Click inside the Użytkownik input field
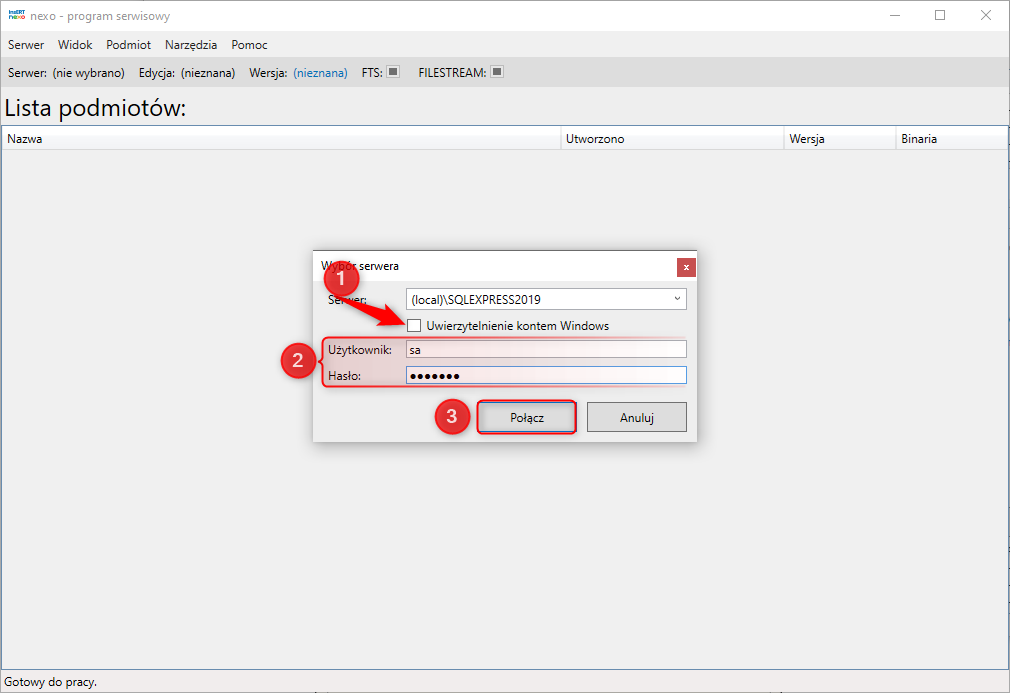The height and width of the screenshot is (693, 1010). pyautogui.click(x=546, y=350)
